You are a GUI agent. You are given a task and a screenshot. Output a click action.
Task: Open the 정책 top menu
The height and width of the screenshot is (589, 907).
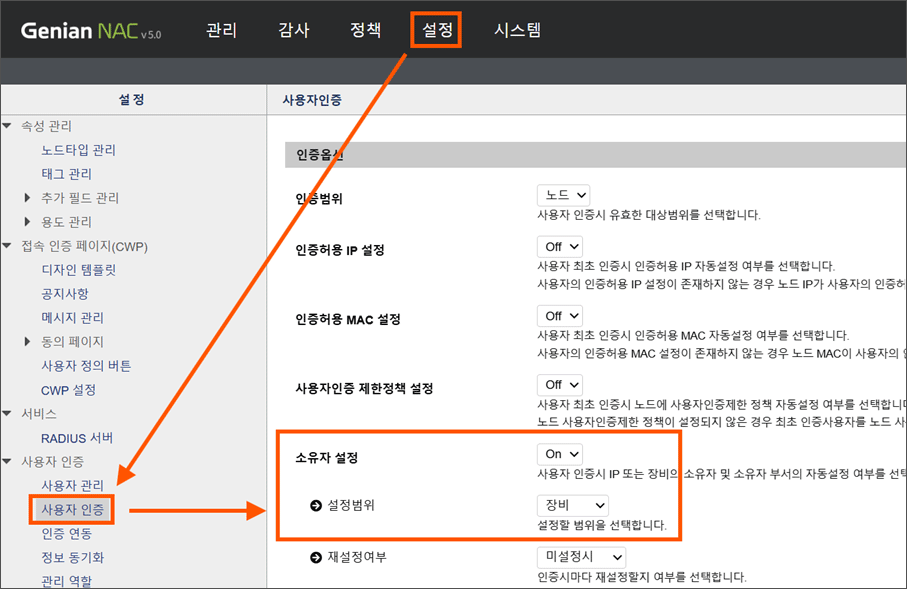365,30
